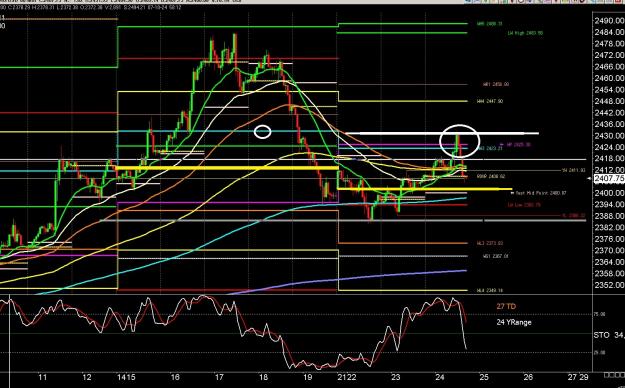Image resolution: width=625 pixels, height=388 pixels.
Task: Click the current price tag 2407.75
Action: [x=609, y=179]
